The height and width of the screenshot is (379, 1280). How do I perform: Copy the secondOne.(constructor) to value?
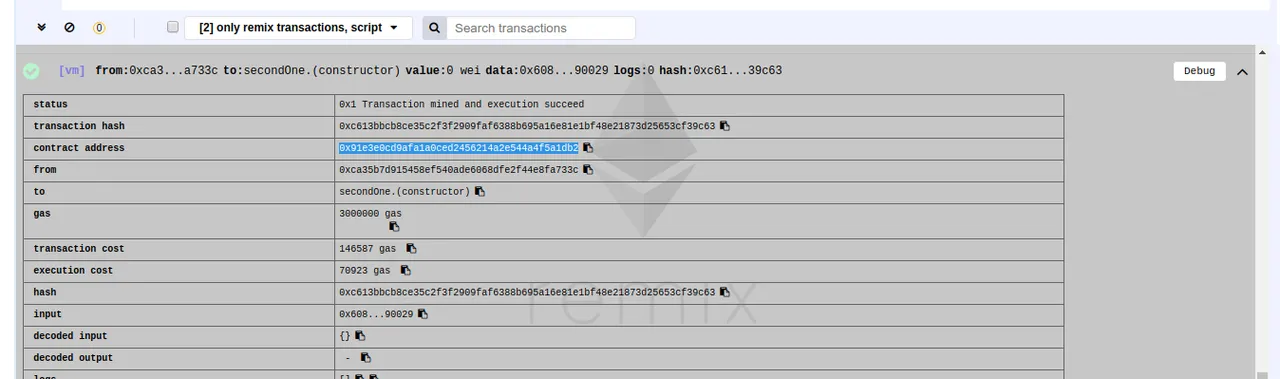(480, 191)
